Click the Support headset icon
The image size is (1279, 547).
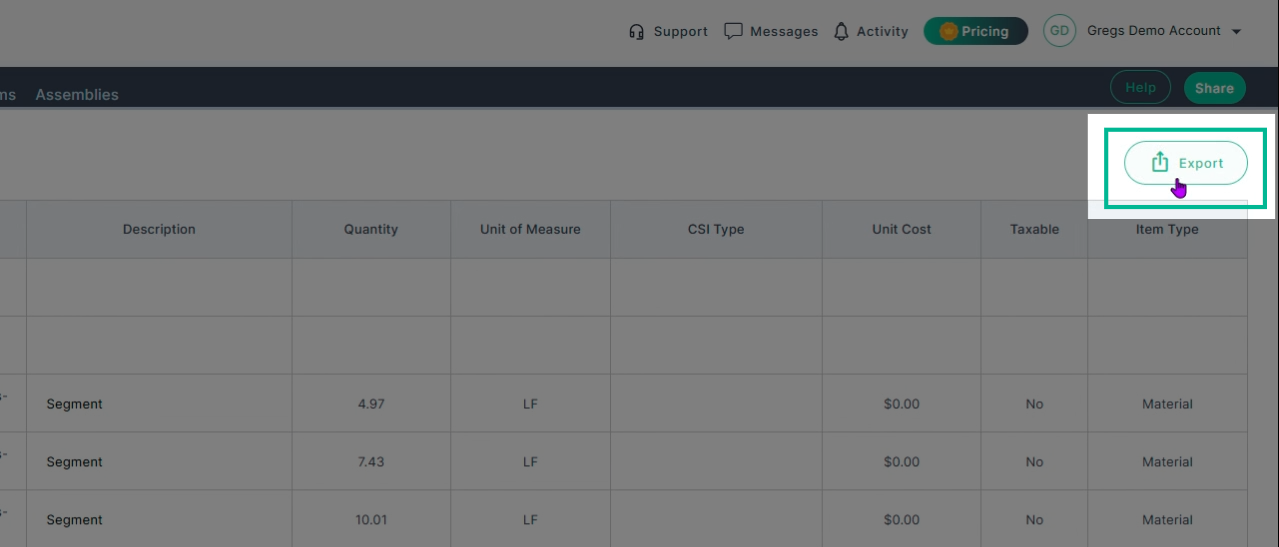point(636,31)
